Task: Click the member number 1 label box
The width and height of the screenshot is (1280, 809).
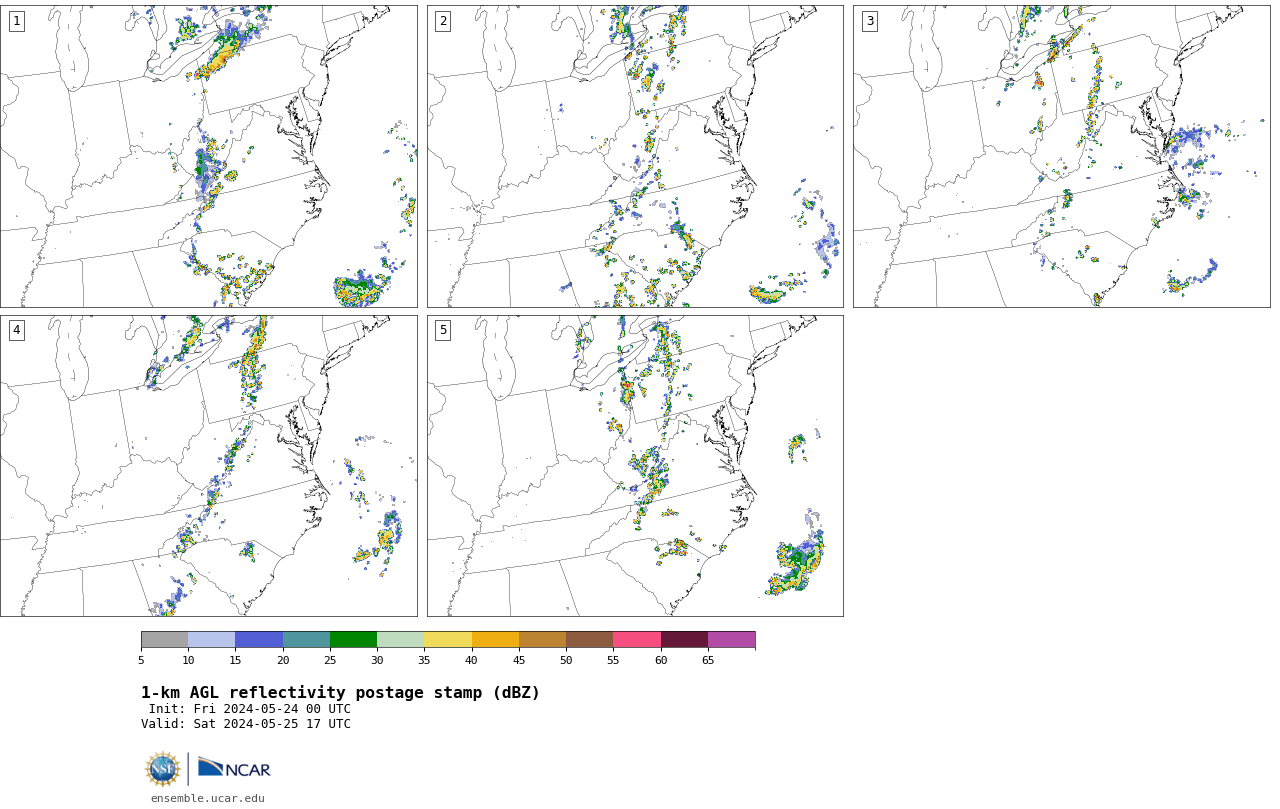Action: pyautogui.click(x=16, y=21)
